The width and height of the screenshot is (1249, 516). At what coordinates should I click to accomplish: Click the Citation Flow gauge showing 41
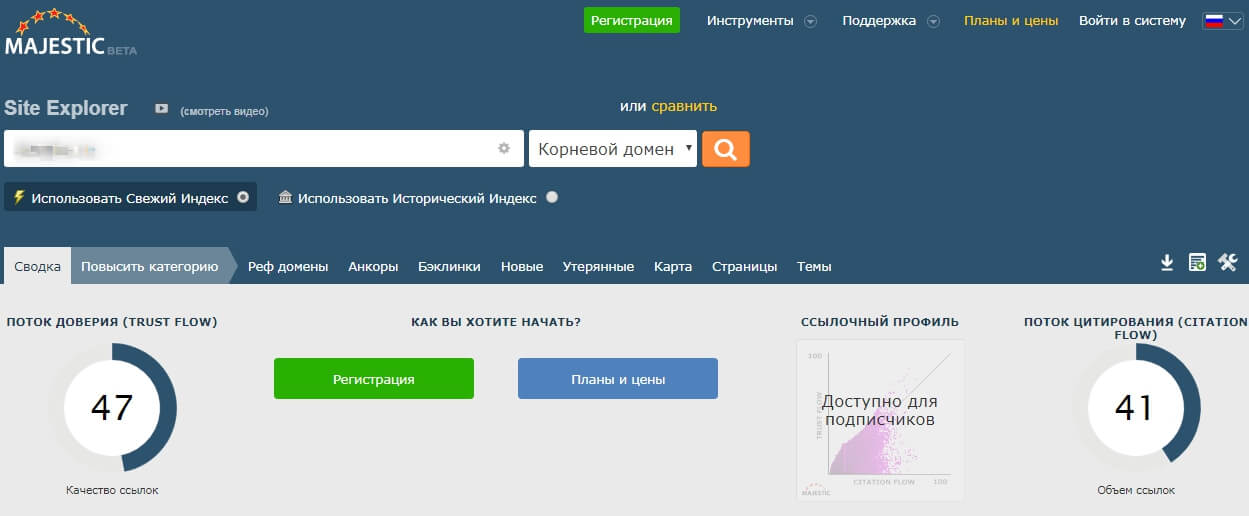[1135, 407]
